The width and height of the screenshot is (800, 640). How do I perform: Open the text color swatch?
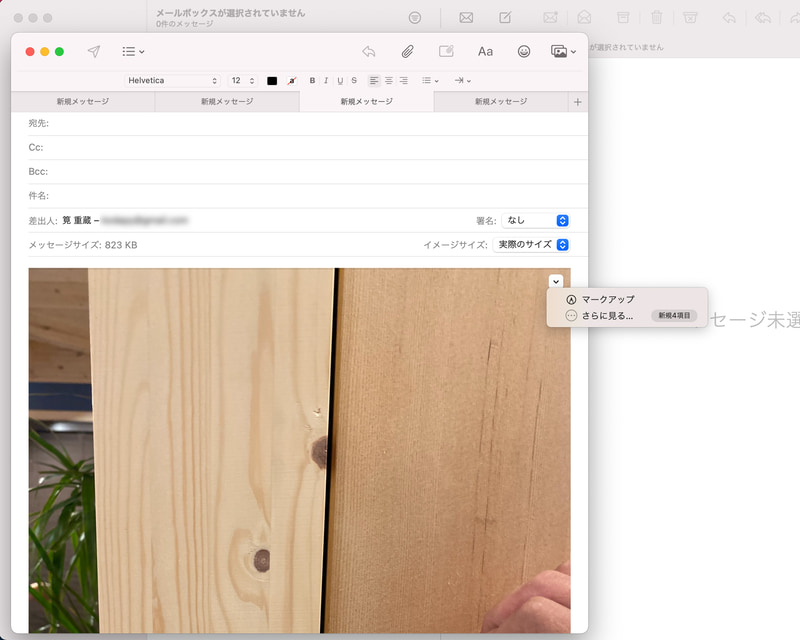(273, 81)
